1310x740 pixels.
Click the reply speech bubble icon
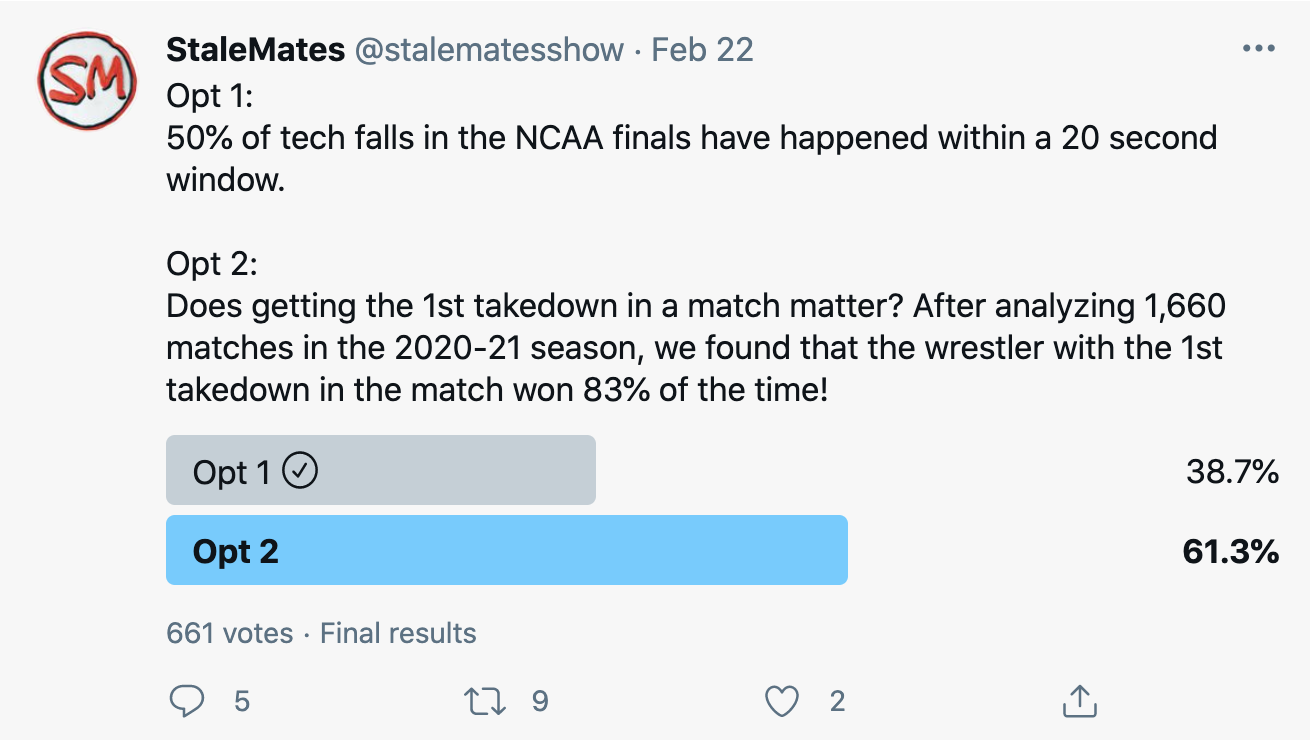(x=187, y=701)
